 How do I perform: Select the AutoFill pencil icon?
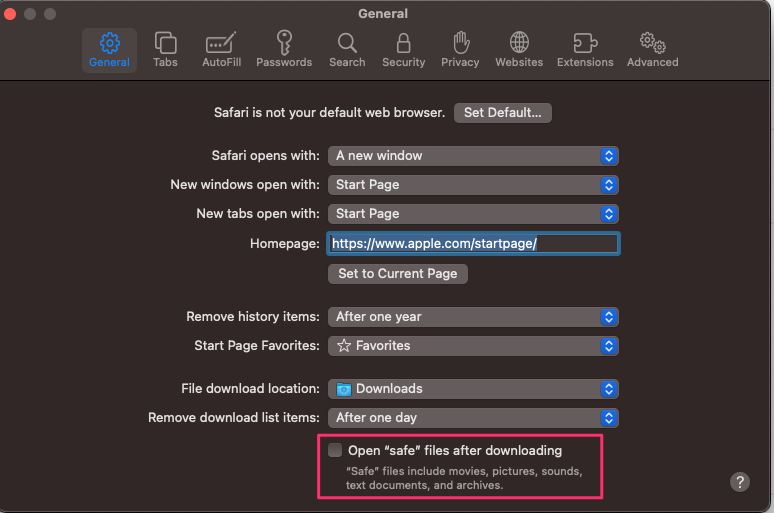point(219,44)
